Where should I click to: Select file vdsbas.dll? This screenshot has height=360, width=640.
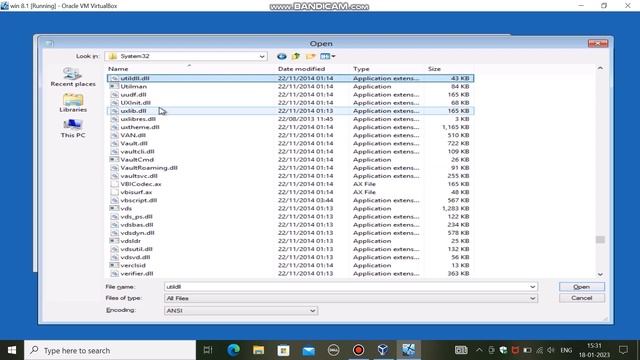290,224
